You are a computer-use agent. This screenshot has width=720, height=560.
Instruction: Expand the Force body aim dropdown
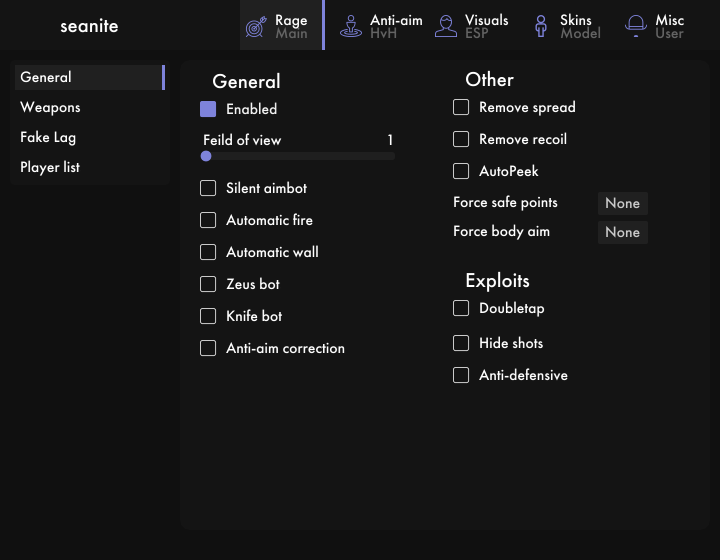point(623,232)
